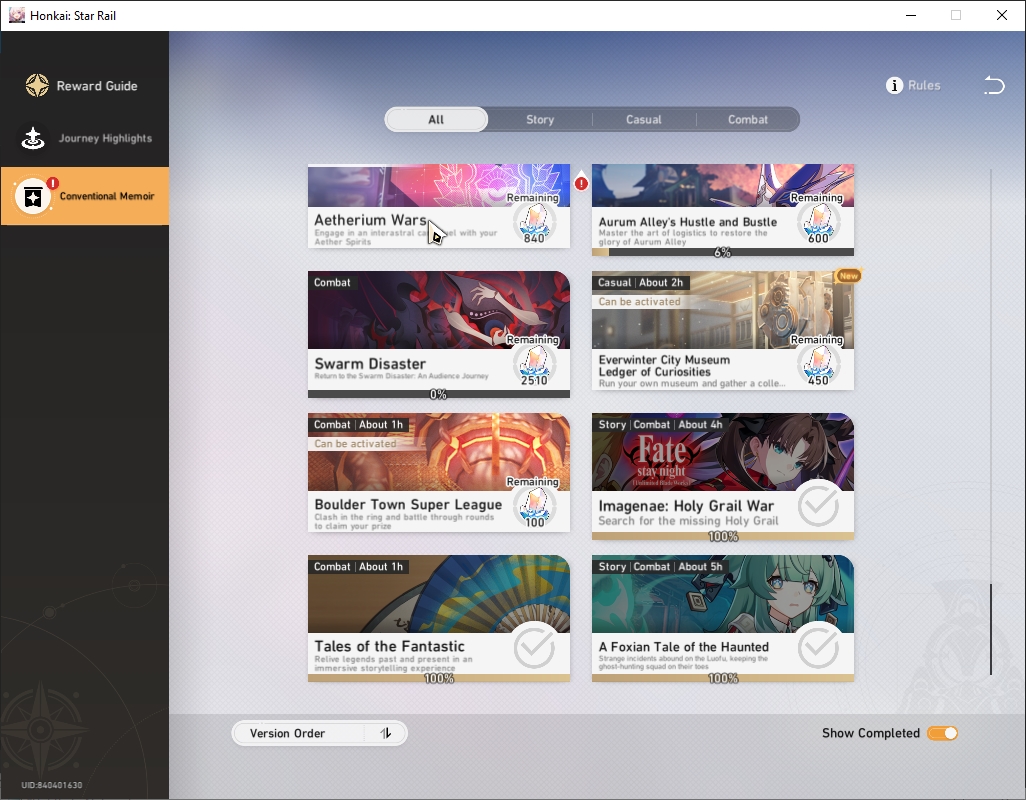Toggle the Show Completed switch
The width and height of the screenshot is (1026, 800).
click(x=942, y=733)
